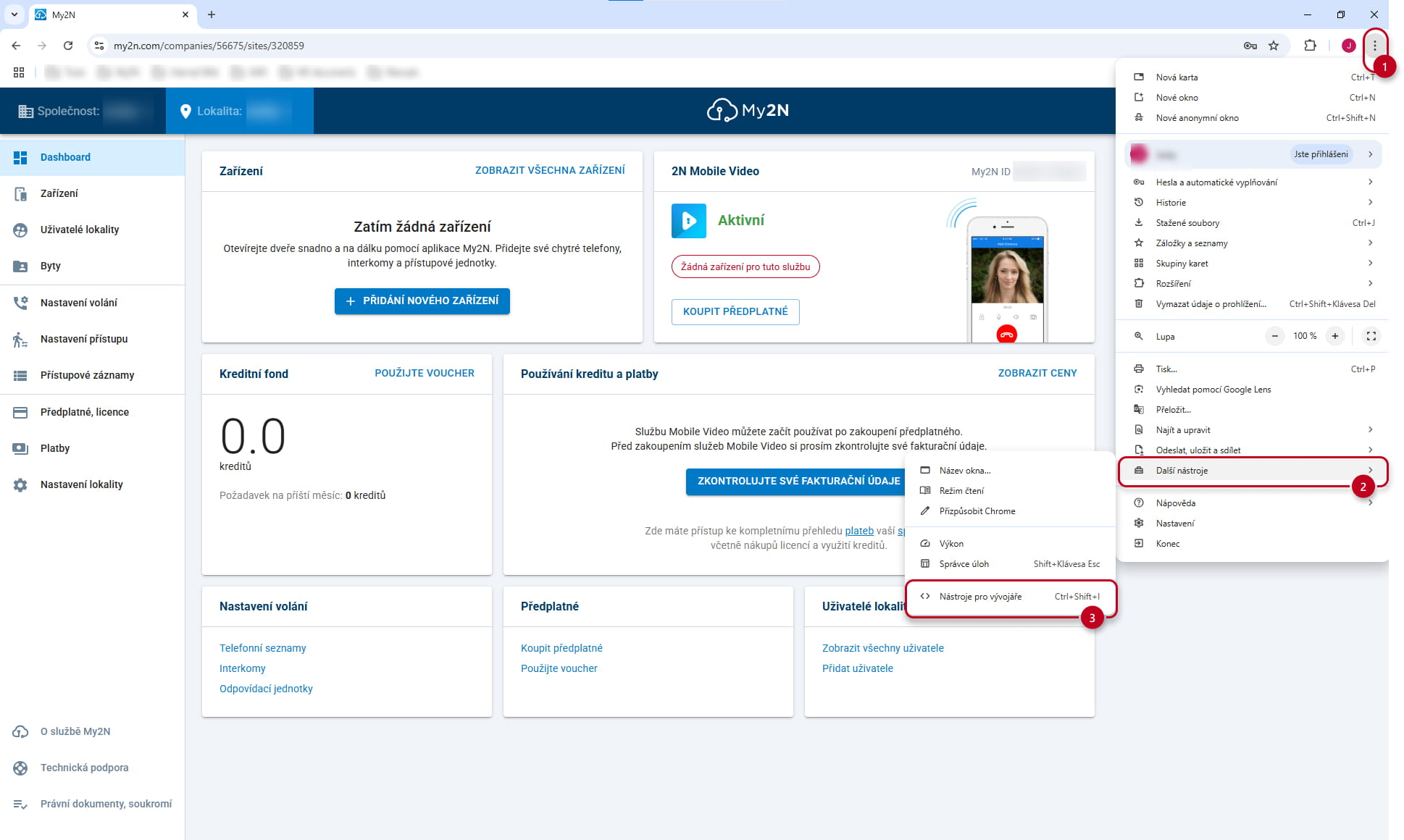Open Nastavení přístupu in the sidebar

click(93, 339)
